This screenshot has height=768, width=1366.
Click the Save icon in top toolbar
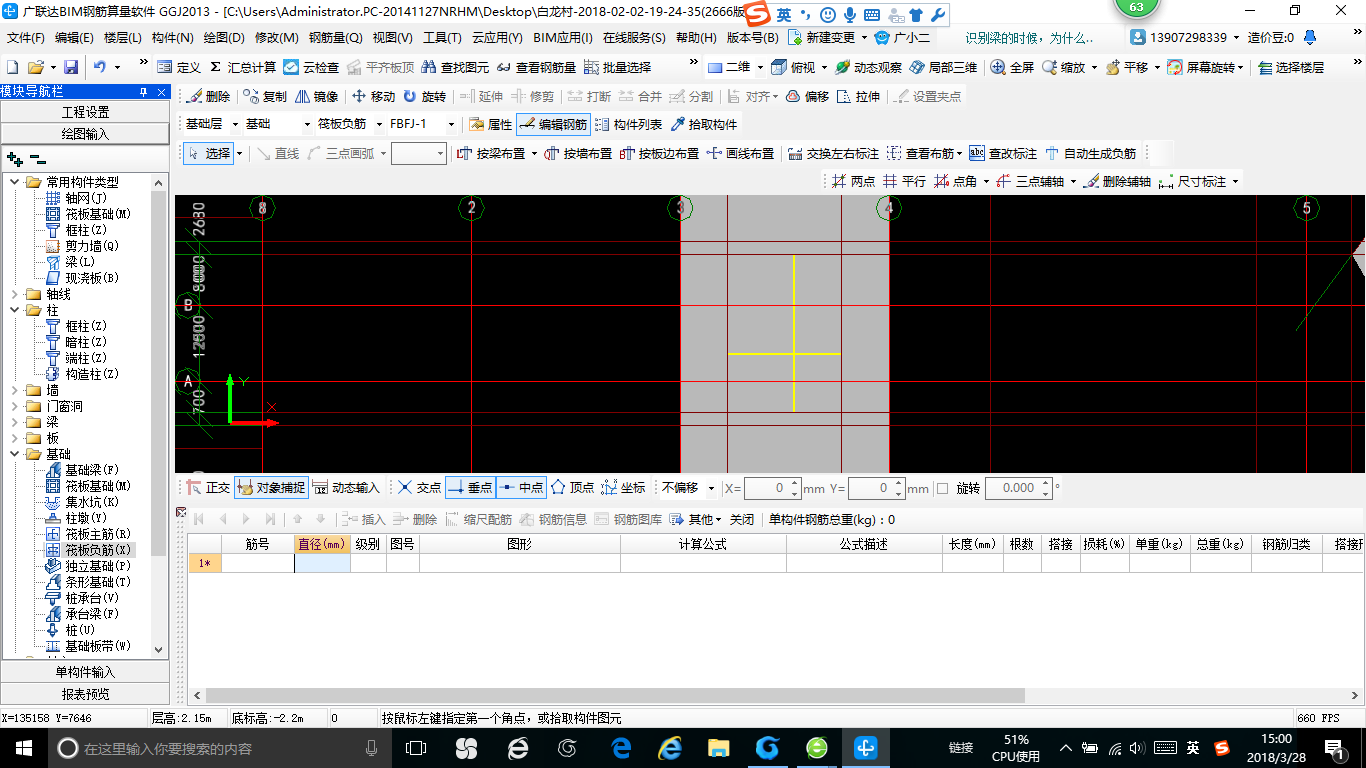click(x=71, y=67)
